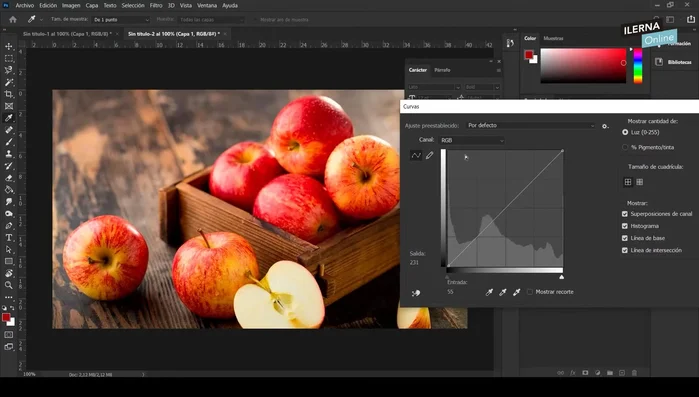Click the Home icon in options bar
Viewport: 699px width, 397px height.
click(x=13, y=20)
